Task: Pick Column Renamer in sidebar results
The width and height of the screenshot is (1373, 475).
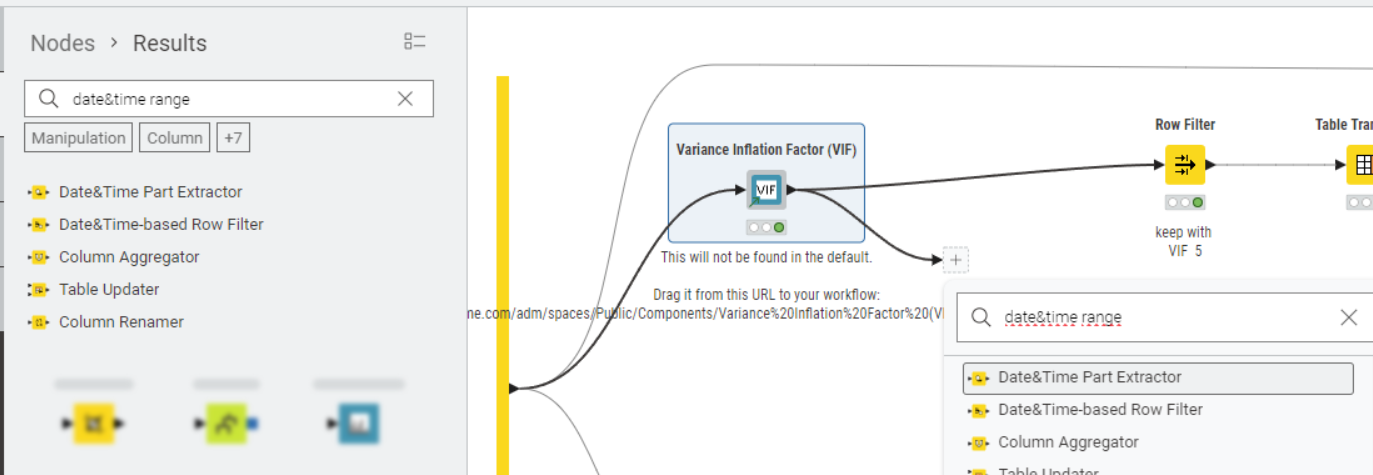Action: (121, 322)
